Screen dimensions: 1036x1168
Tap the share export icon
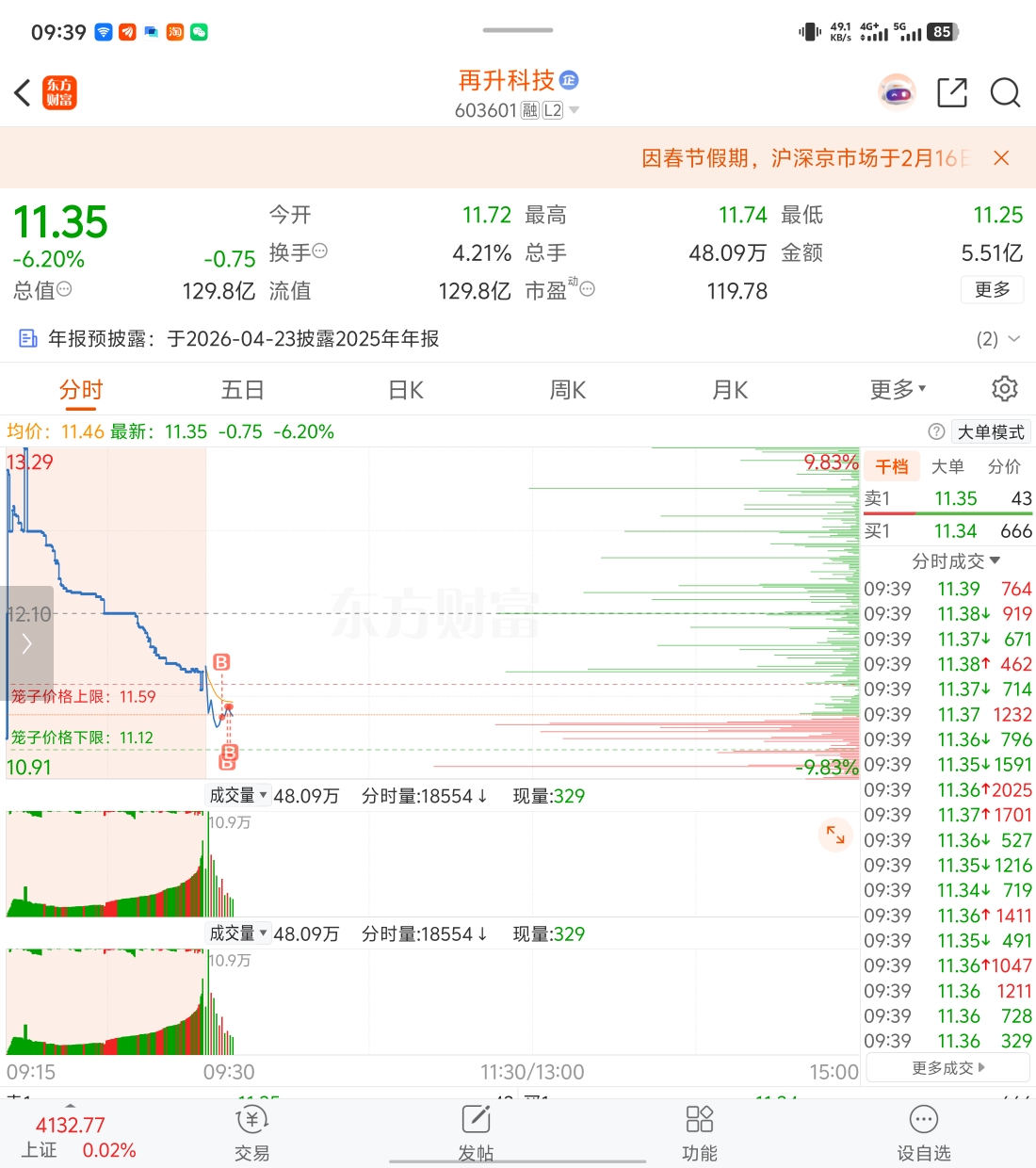pos(952,93)
